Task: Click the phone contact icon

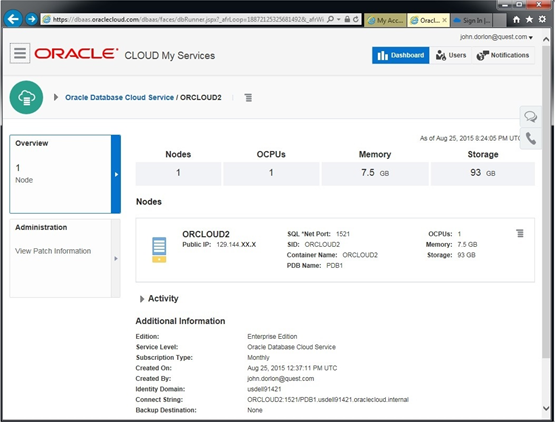Action: pos(530,138)
